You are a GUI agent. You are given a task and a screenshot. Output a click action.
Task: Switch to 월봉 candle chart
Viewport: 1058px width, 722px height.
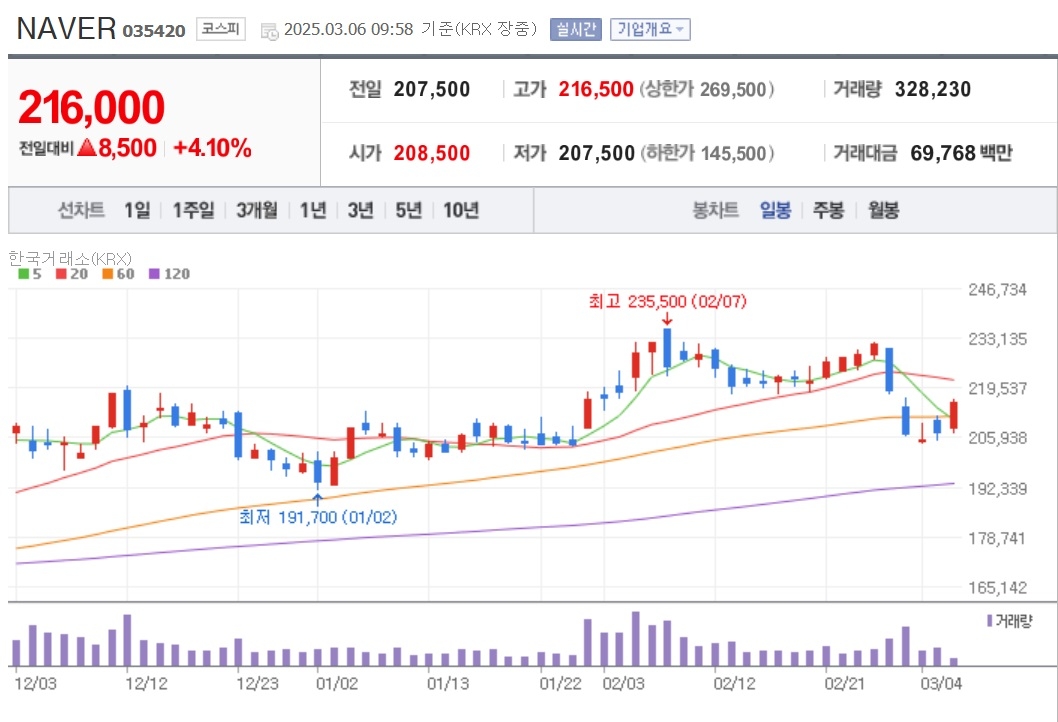point(883,210)
